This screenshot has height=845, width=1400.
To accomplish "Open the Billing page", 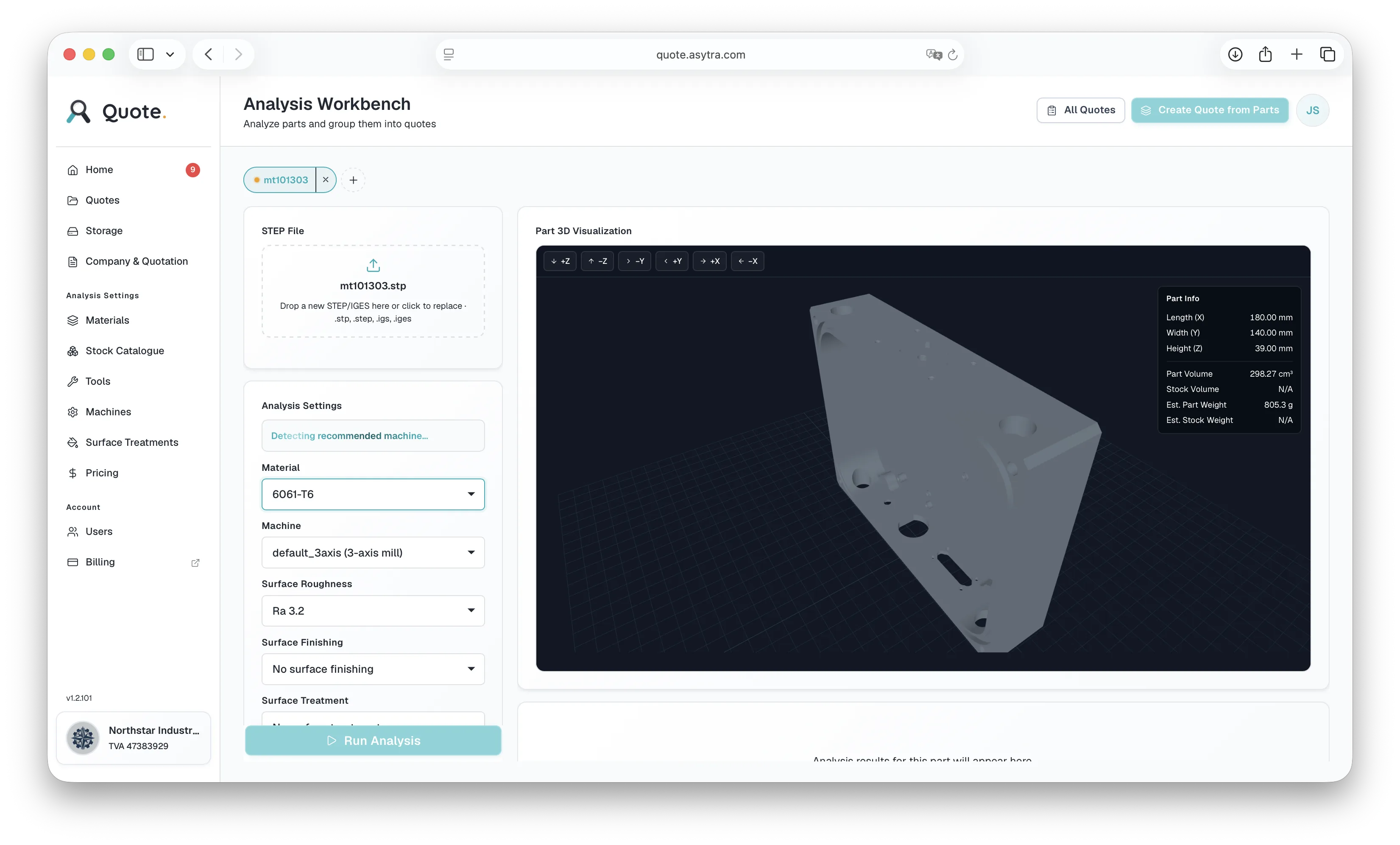I will pyautogui.click(x=133, y=562).
